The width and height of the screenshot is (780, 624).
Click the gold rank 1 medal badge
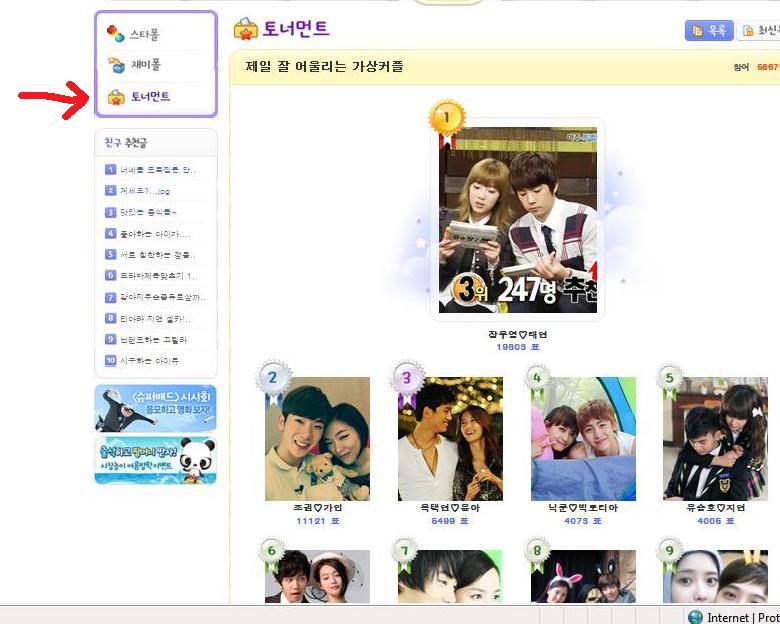[x=446, y=120]
